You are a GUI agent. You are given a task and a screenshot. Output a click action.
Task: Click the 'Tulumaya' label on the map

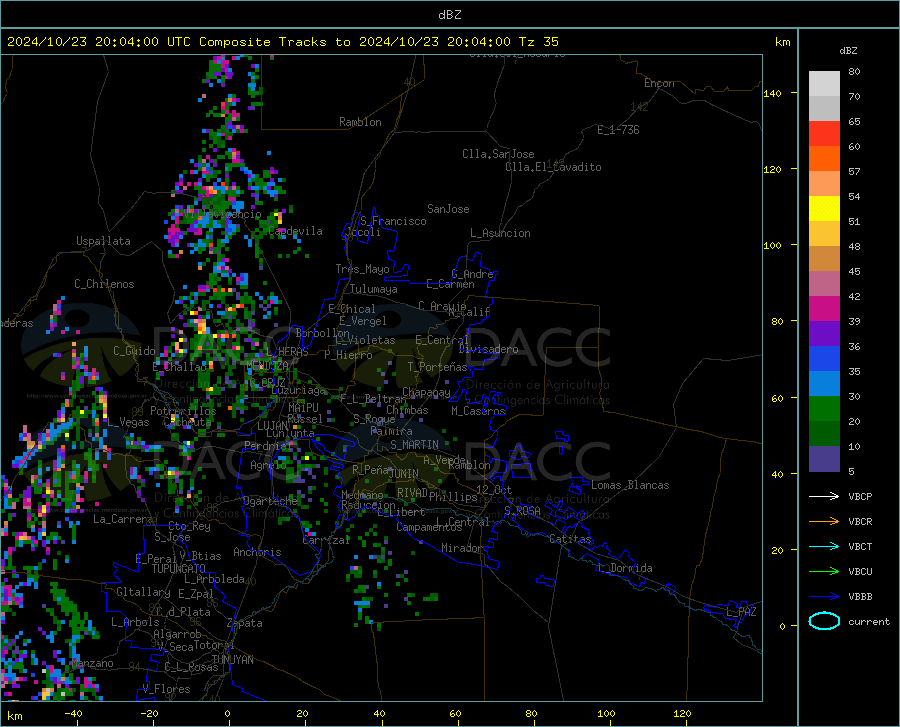point(374,289)
